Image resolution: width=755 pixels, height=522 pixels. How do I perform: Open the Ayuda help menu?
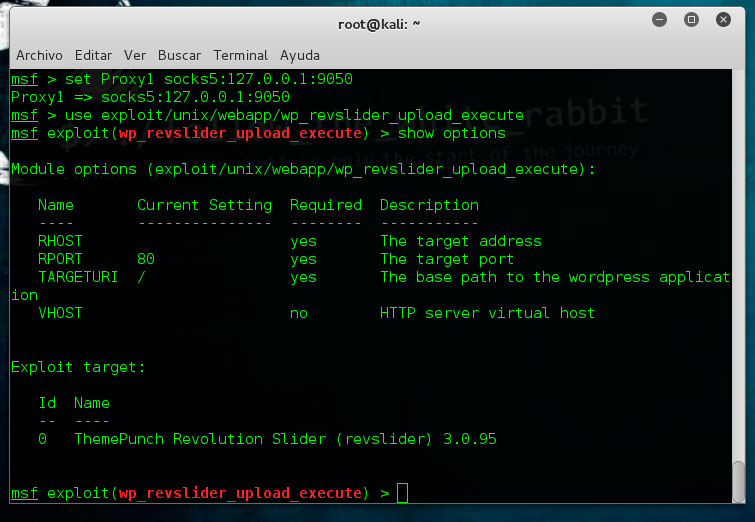pos(300,55)
